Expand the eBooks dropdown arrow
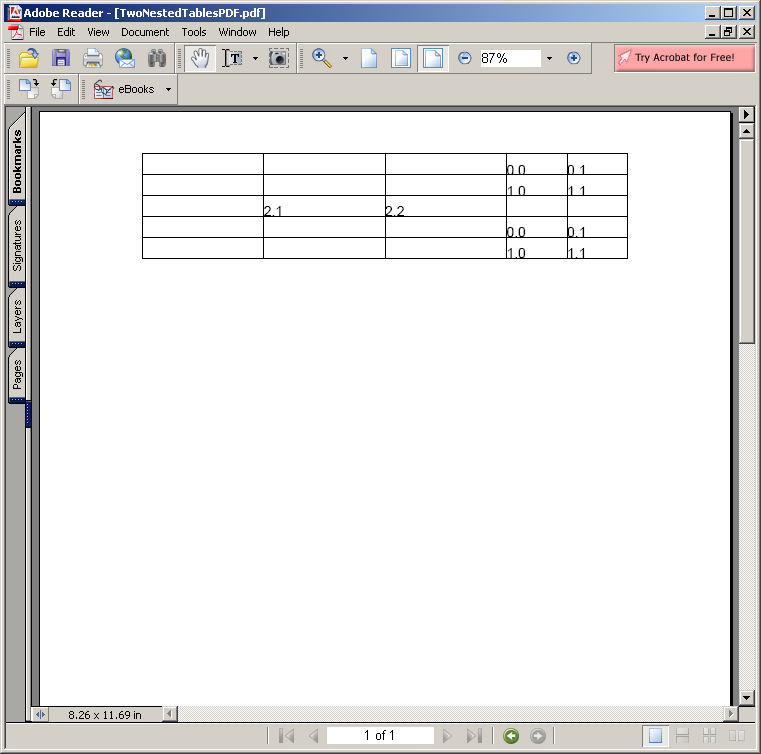 tap(168, 89)
